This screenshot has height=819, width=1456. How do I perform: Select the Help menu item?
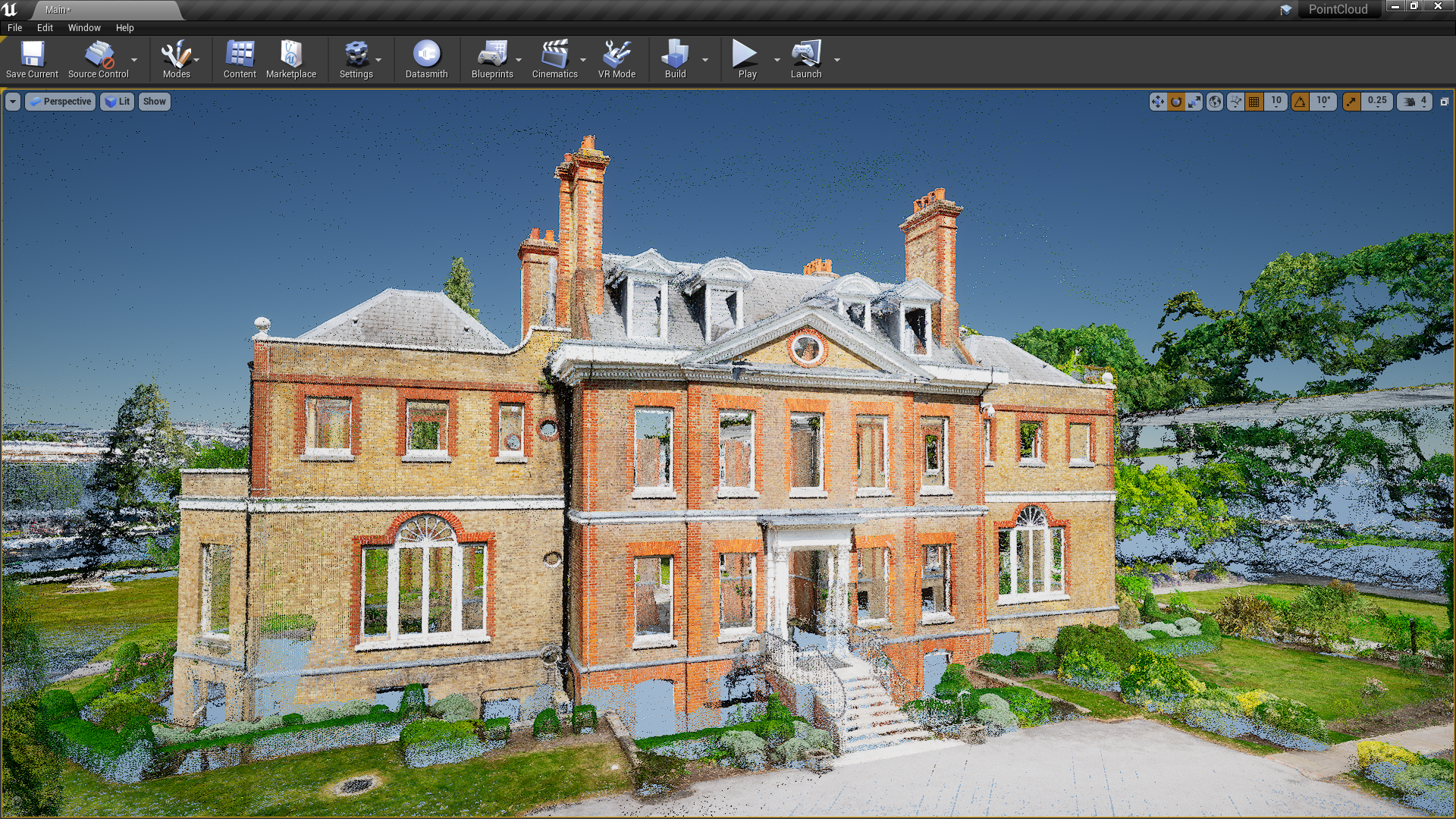[x=124, y=27]
